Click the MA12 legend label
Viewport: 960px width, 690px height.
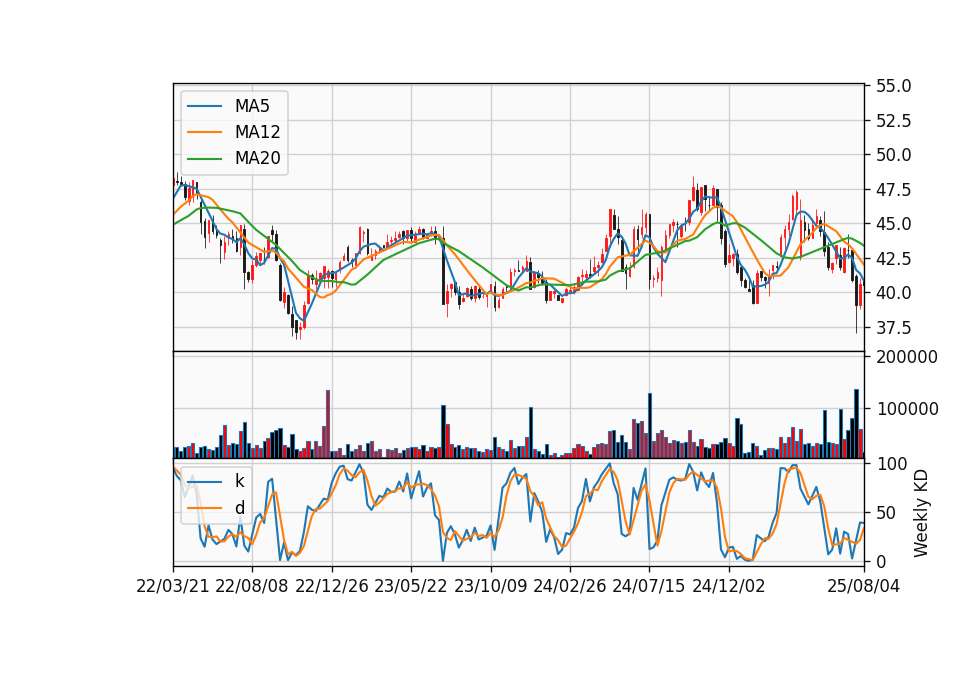pos(257,132)
